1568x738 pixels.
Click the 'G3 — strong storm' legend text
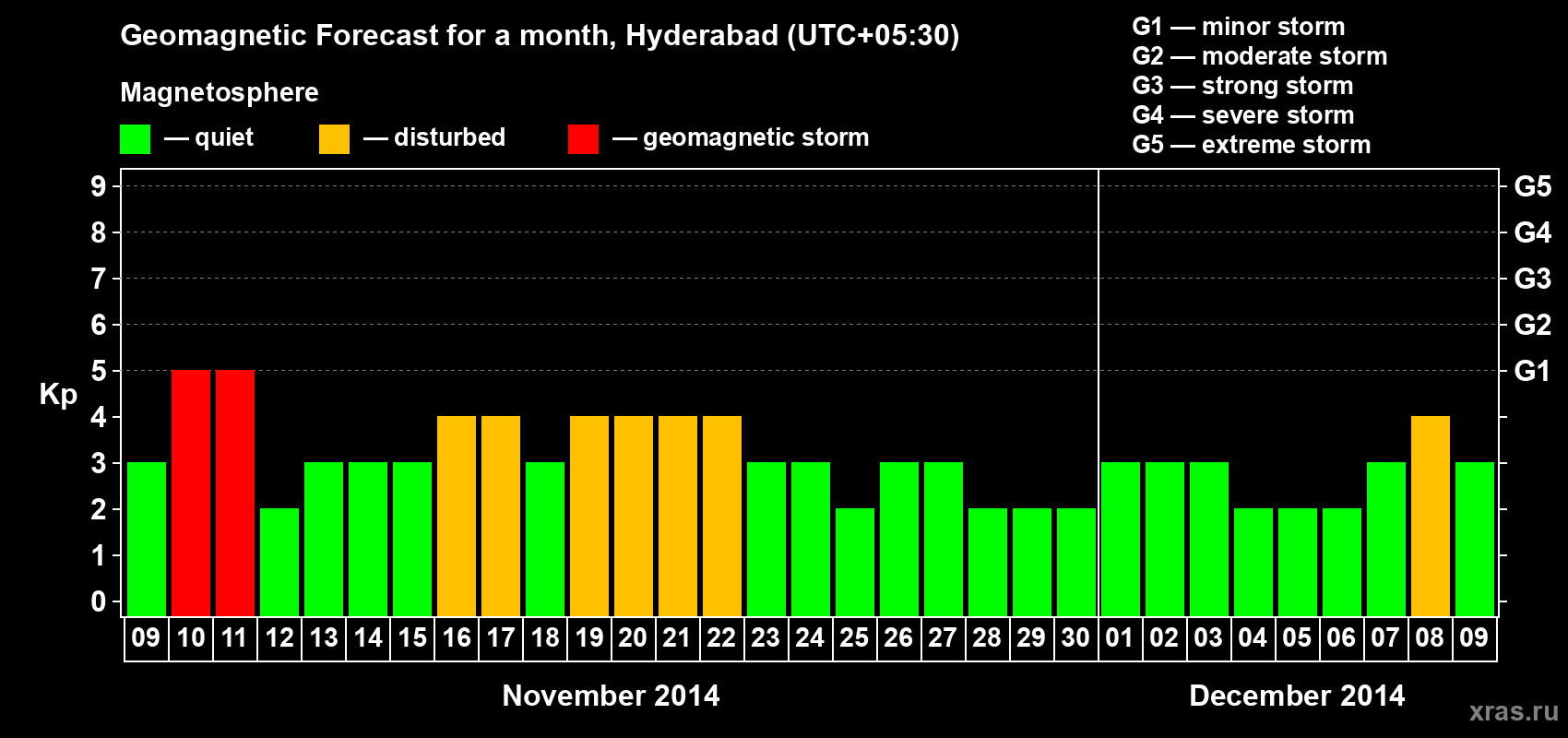click(x=1242, y=86)
